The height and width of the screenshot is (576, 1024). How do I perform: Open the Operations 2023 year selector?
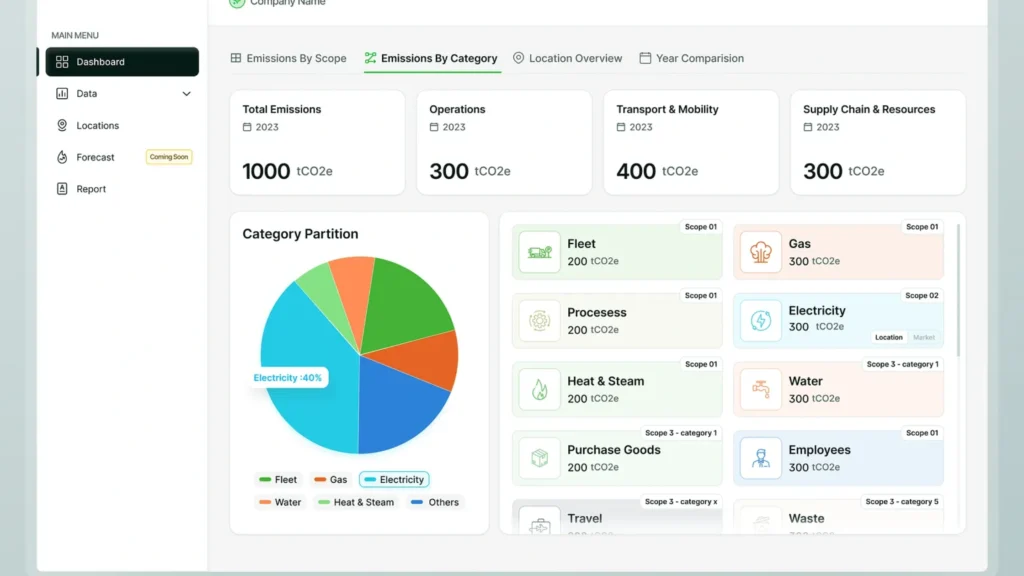pos(447,127)
